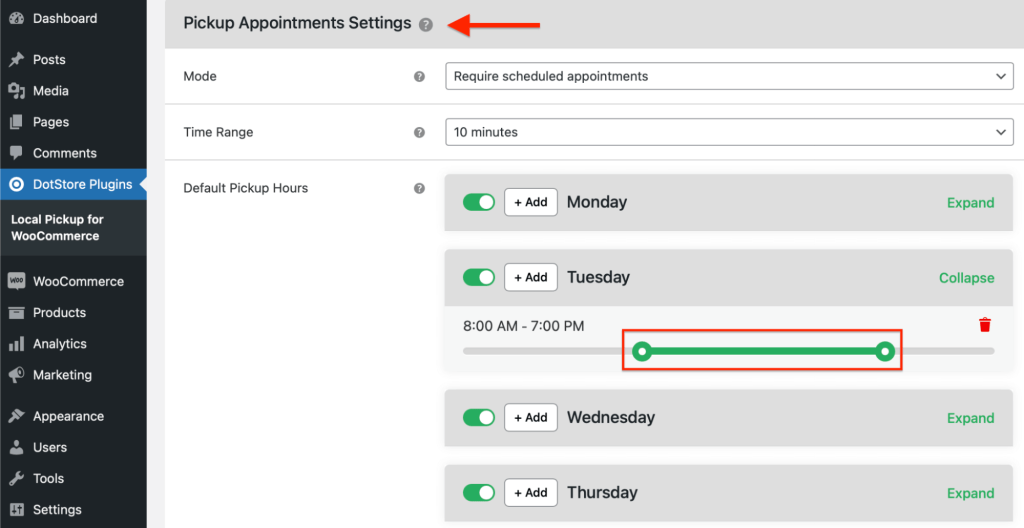Image resolution: width=1024 pixels, height=528 pixels.
Task: Disable the Monday pickup toggle
Action: tap(479, 202)
